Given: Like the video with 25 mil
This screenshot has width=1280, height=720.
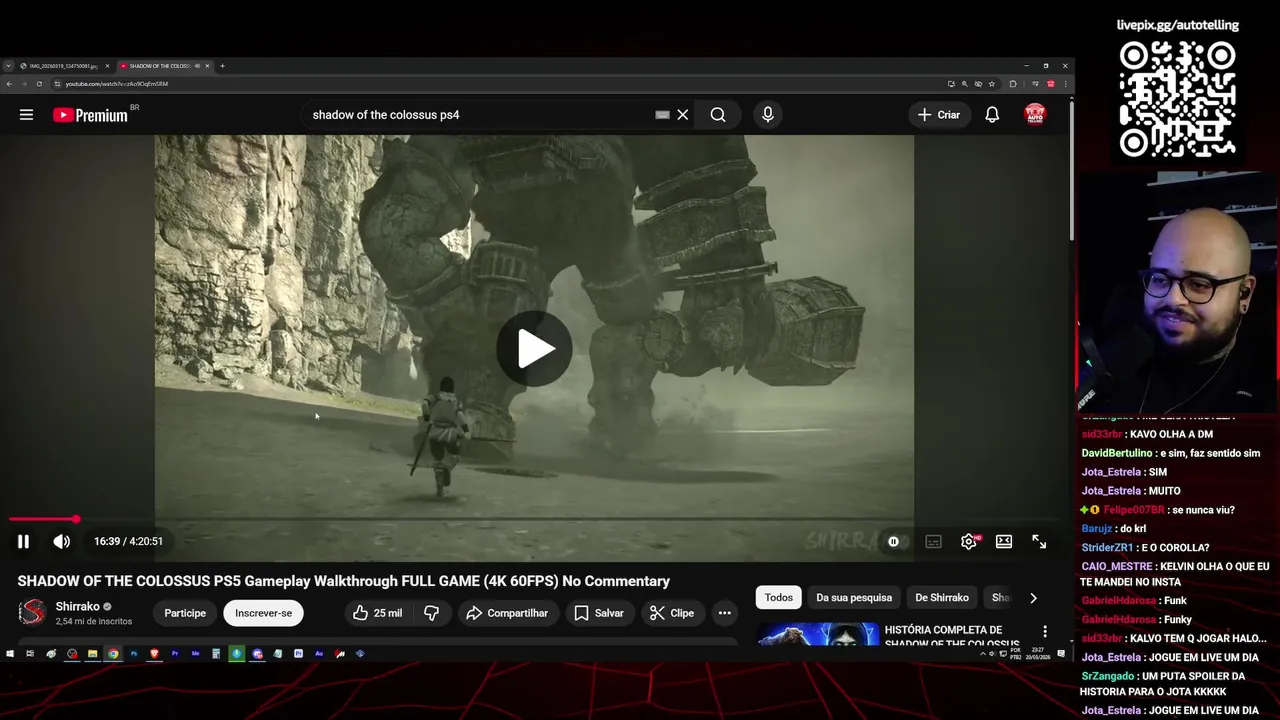Looking at the screenshot, I should (x=378, y=613).
